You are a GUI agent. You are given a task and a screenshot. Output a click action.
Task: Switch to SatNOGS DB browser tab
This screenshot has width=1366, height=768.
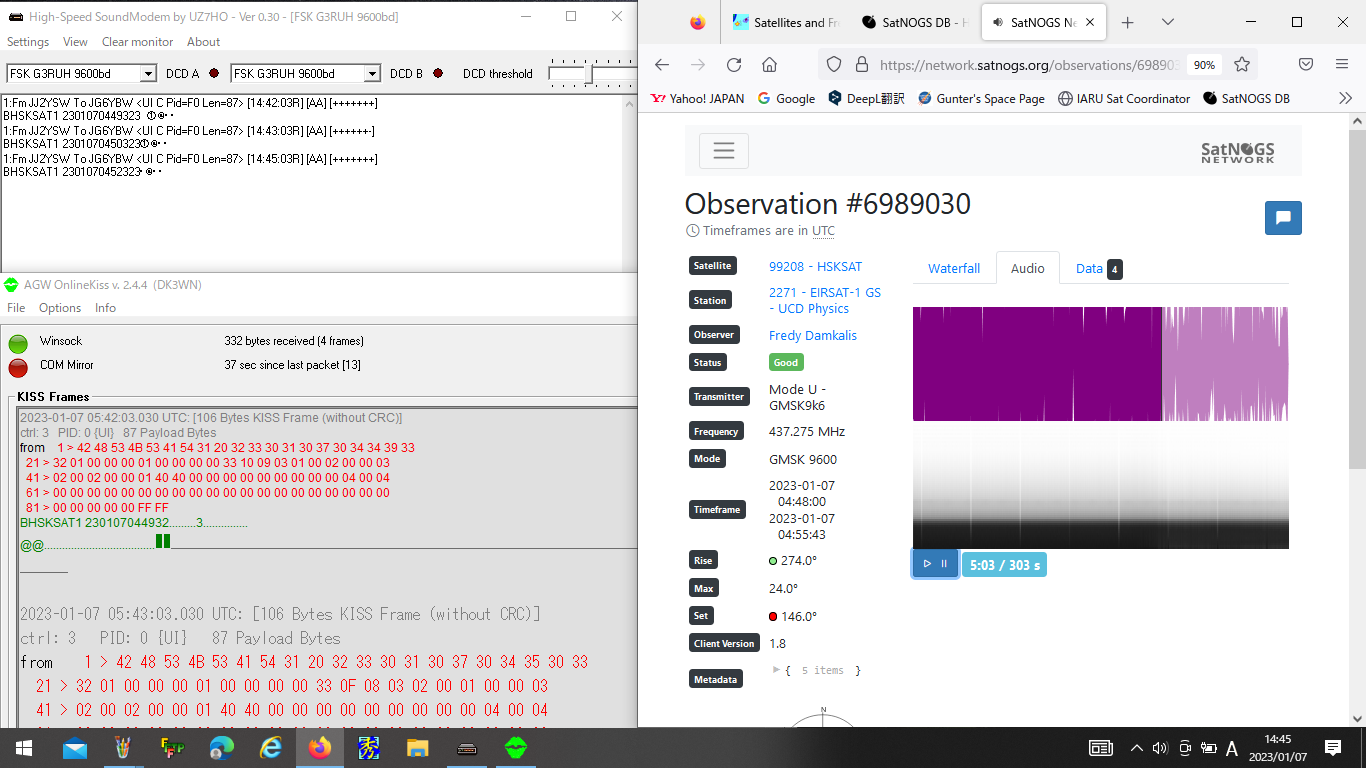coord(914,22)
